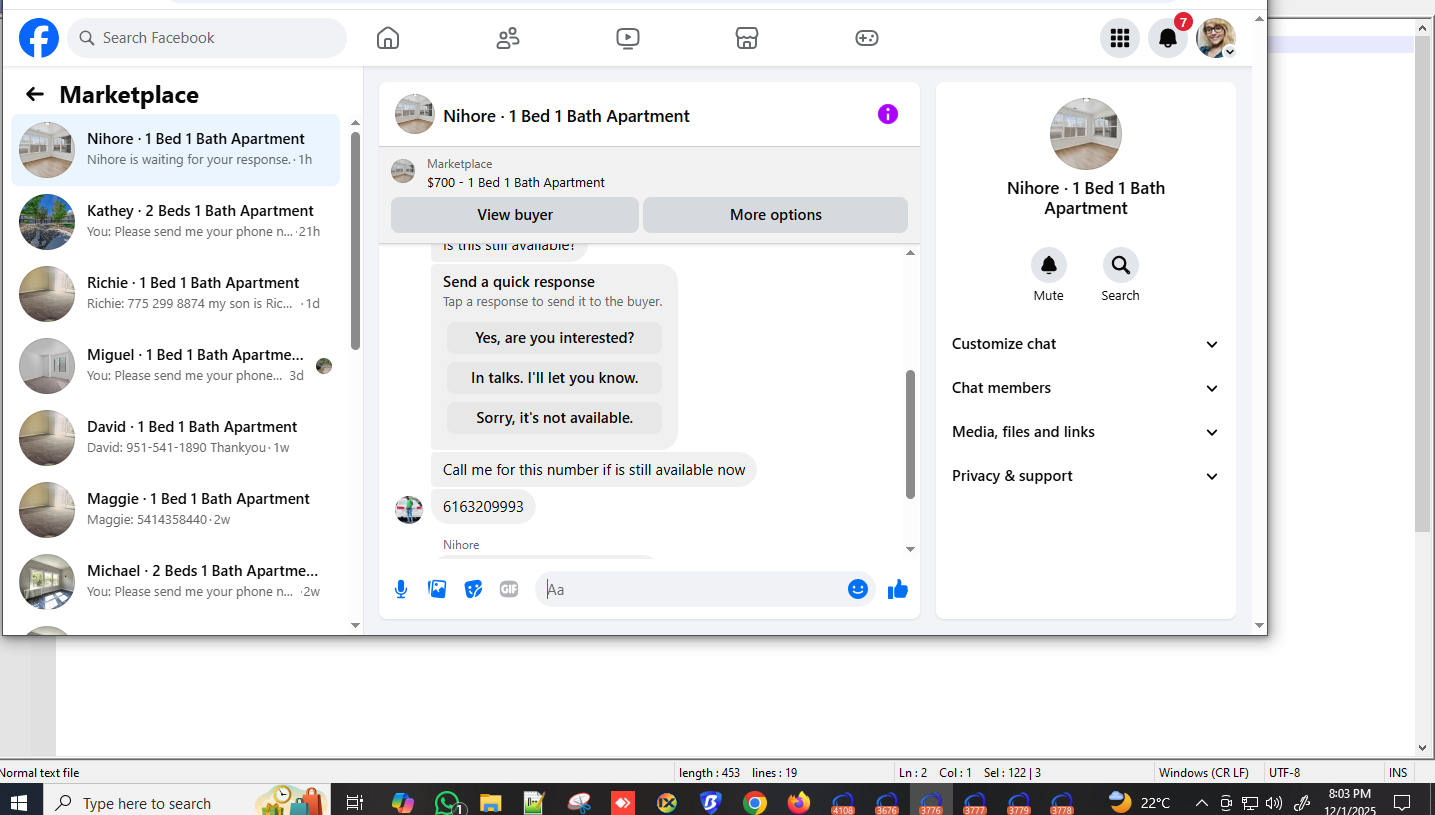The width and height of the screenshot is (1435, 815).
Task: Send quick response 'Sorry, it's not available.'
Action: tap(555, 418)
